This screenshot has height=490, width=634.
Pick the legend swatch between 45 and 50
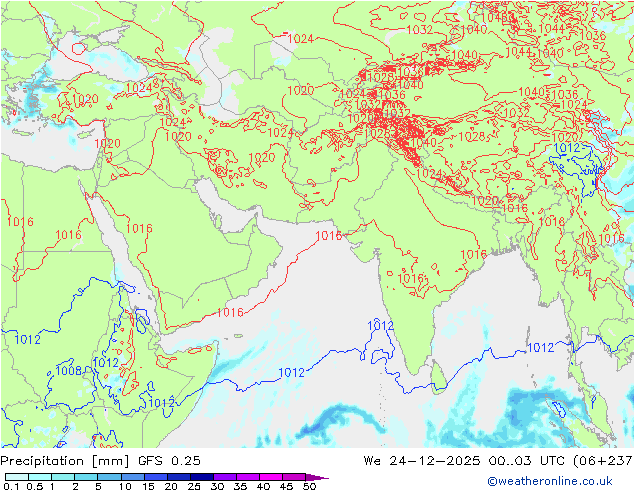point(294,477)
